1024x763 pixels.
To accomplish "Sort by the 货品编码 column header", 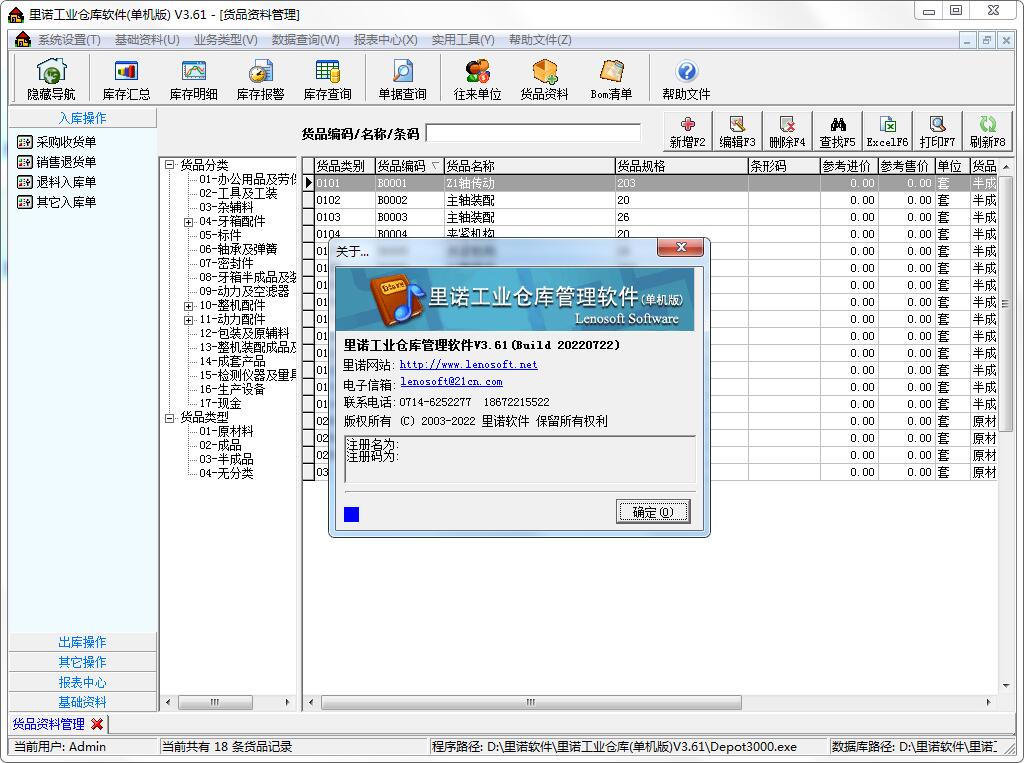I will (x=409, y=166).
